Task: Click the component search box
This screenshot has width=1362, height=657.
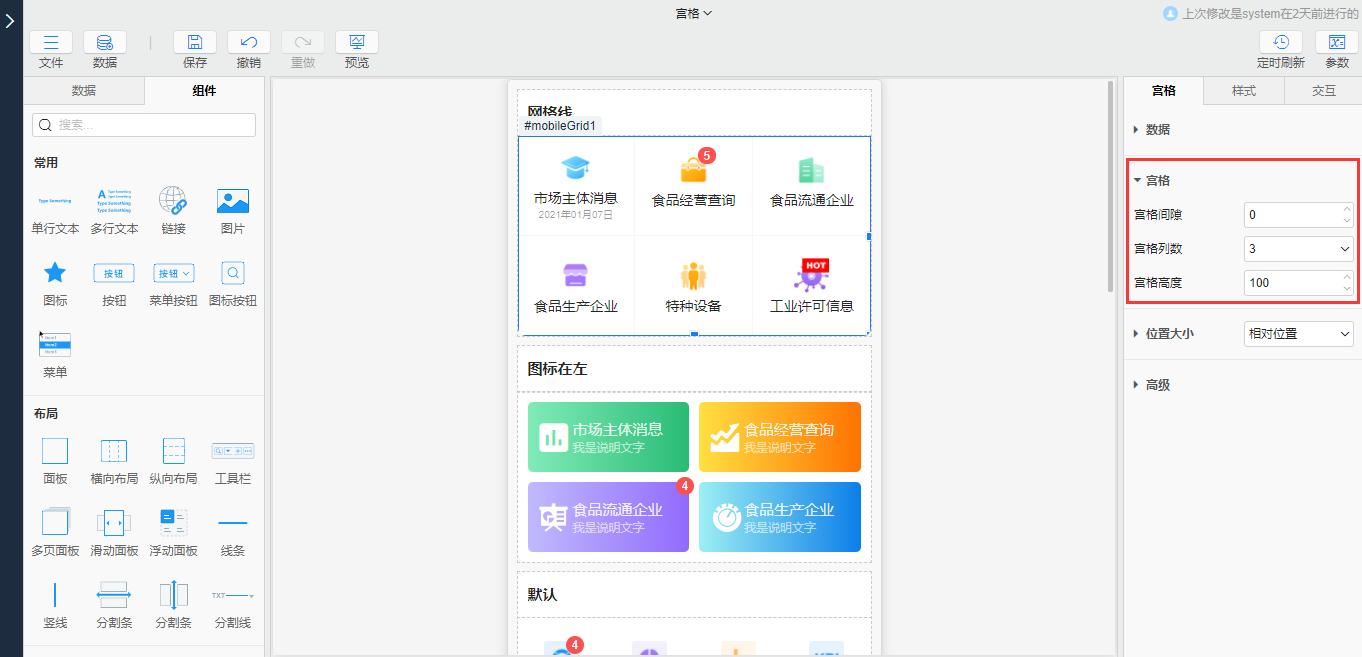Action: 145,125
